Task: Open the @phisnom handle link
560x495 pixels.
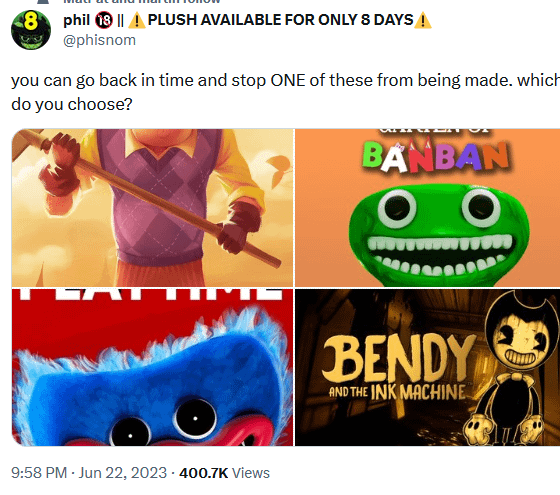Action: (x=99, y=40)
